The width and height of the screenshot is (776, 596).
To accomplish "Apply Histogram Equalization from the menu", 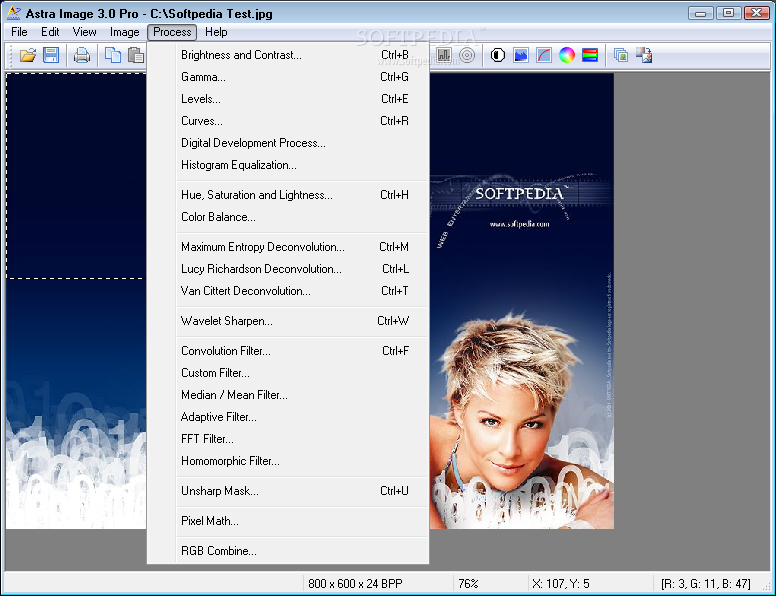I will [x=288, y=165].
